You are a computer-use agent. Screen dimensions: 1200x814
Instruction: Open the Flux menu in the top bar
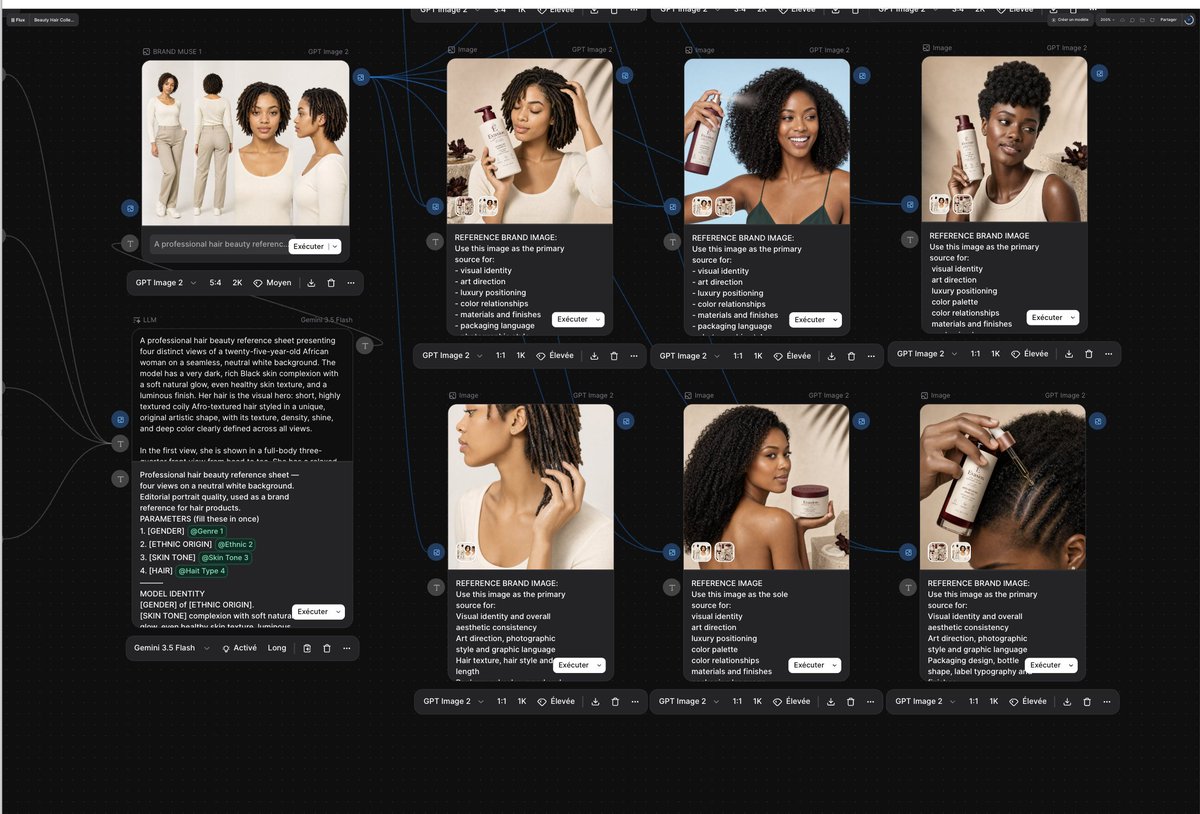[17, 19]
